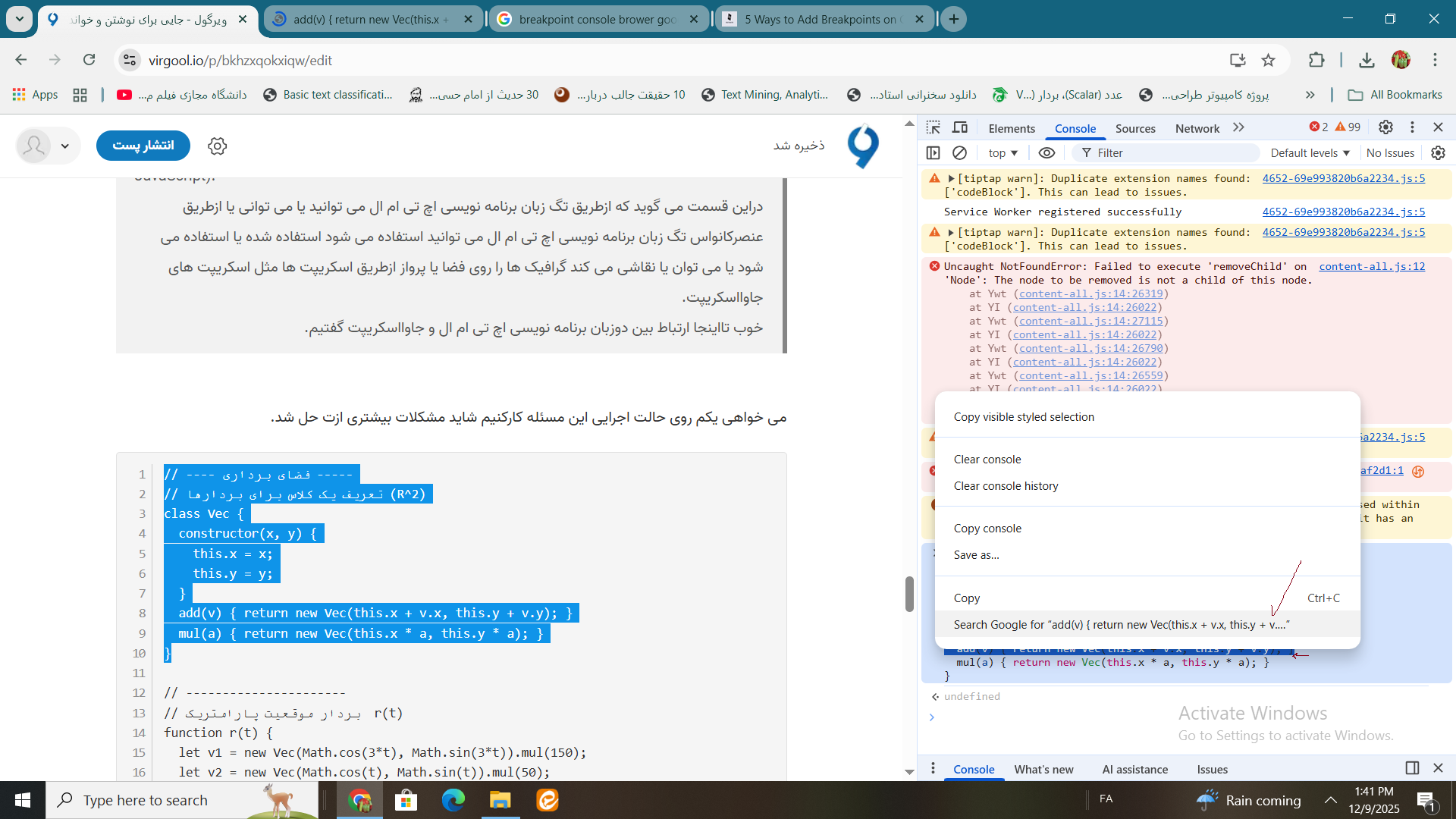The image size is (1456, 819).
Task: Toggle the console sidebar panel icon
Action: [934, 153]
